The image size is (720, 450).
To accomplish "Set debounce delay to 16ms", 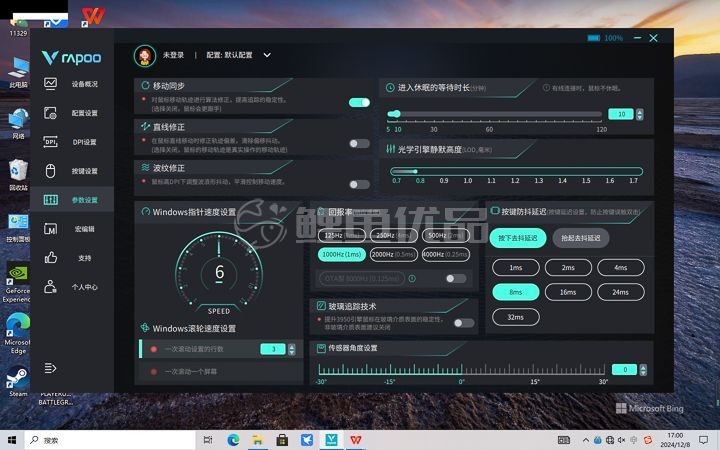I will pos(568,292).
